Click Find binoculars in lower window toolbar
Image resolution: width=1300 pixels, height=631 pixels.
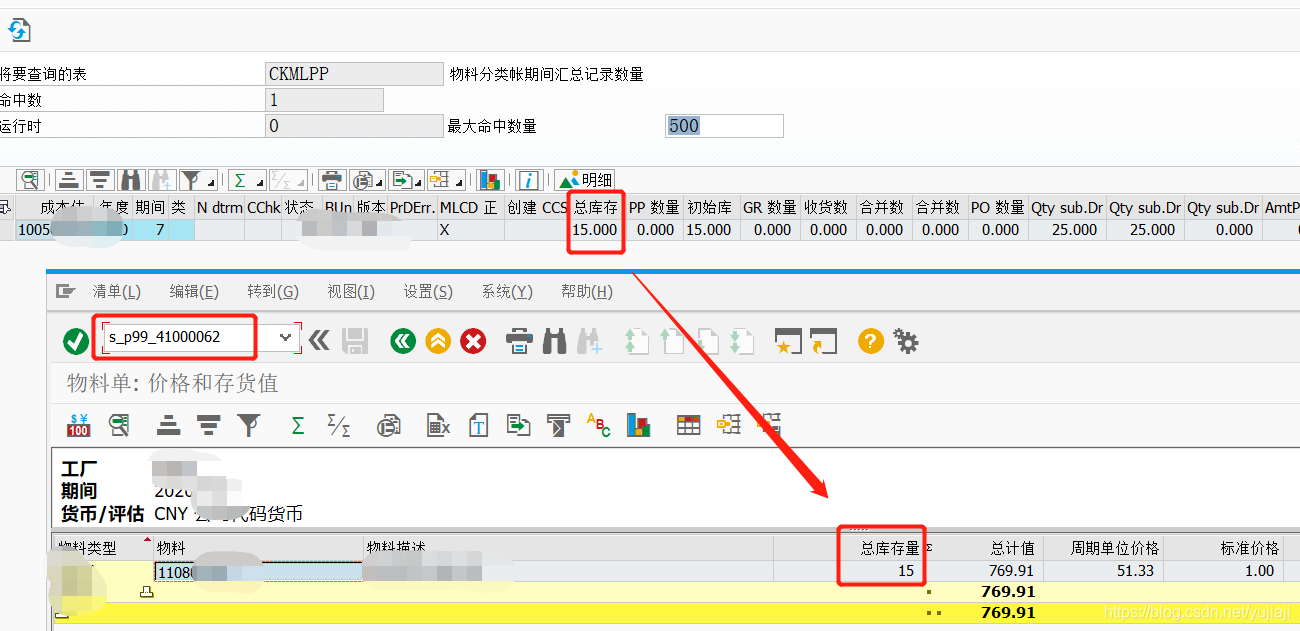[555, 341]
